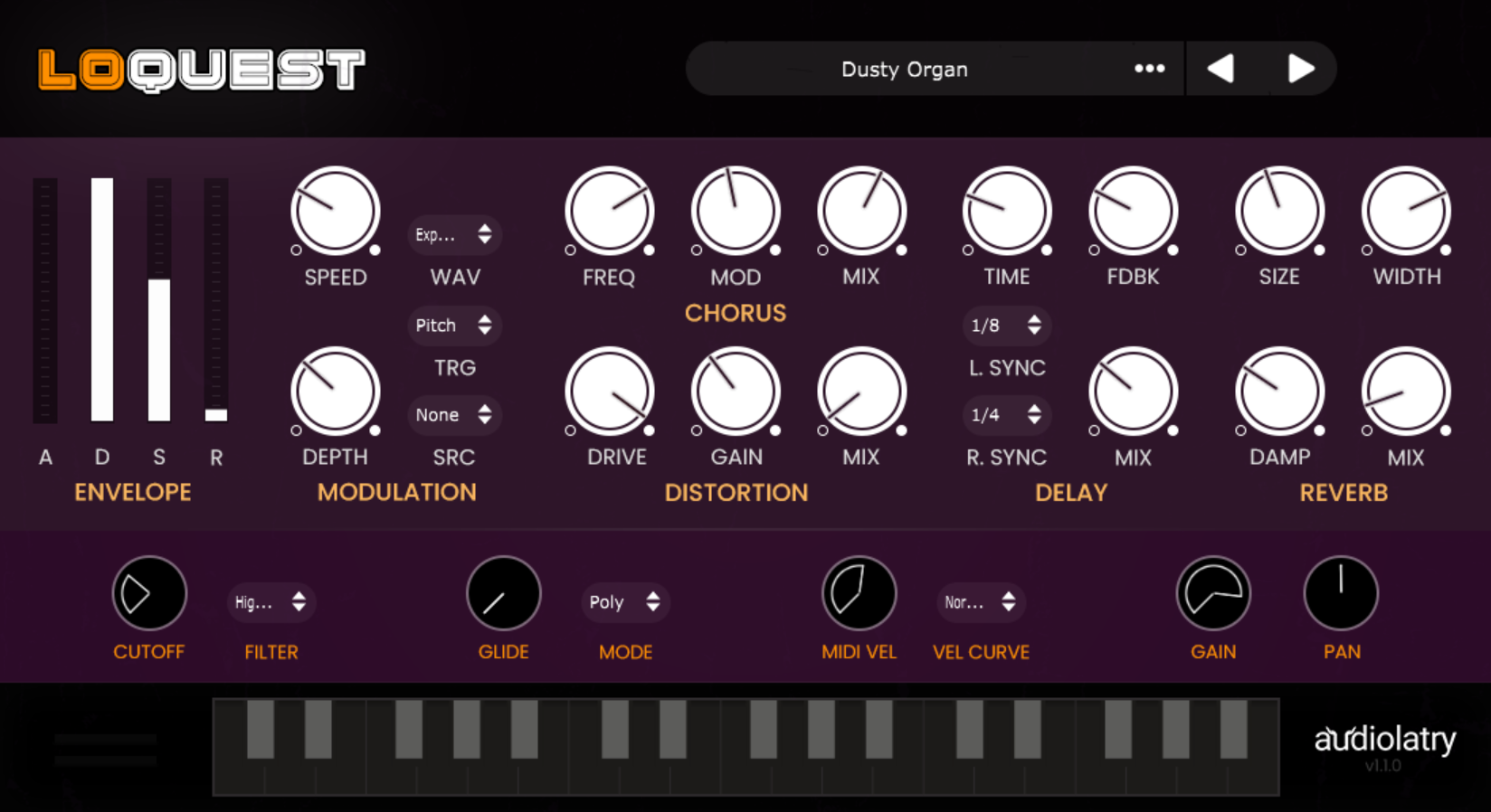Image resolution: width=1491 pixels, height=812 pixels.
Task: Open the MODE Poly dropdown
Action: pyautogui.click(x=625, y=602)
